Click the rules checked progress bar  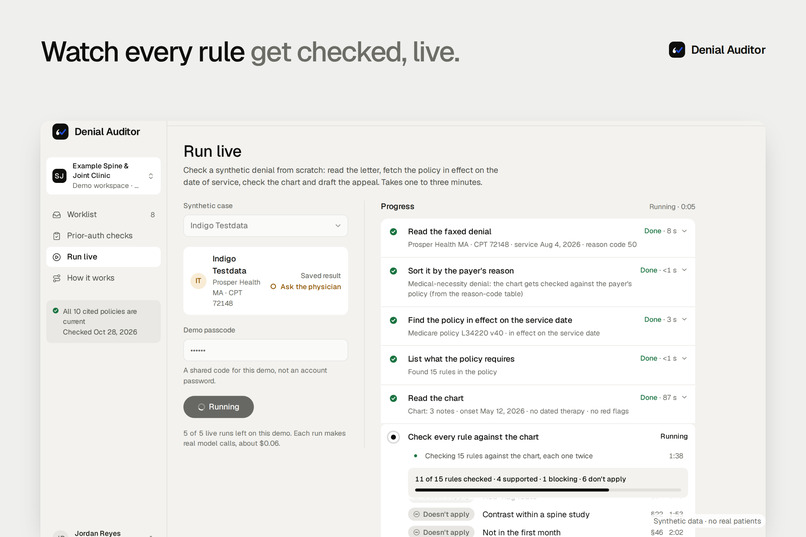(548, 490)
